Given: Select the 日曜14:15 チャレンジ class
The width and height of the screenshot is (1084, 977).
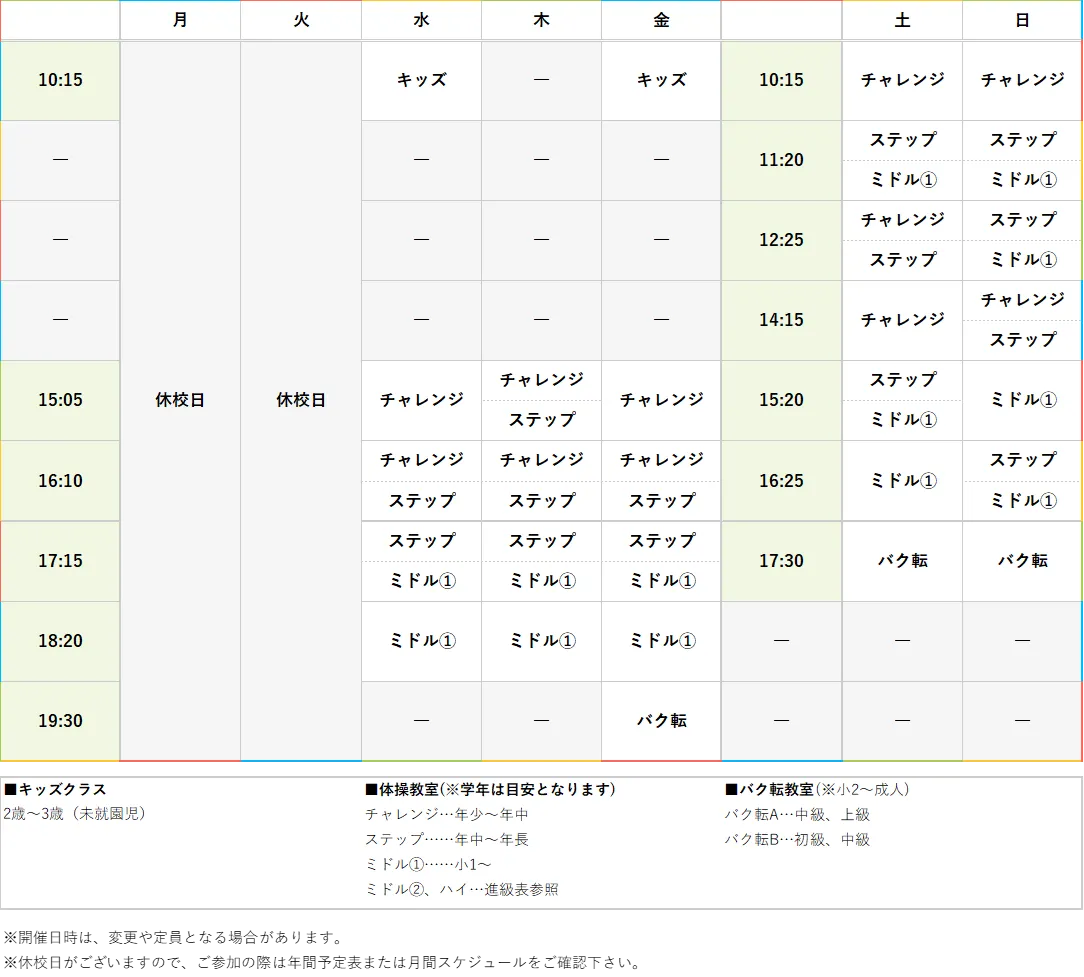Looking at the screenshot, I should (1021, 300).
